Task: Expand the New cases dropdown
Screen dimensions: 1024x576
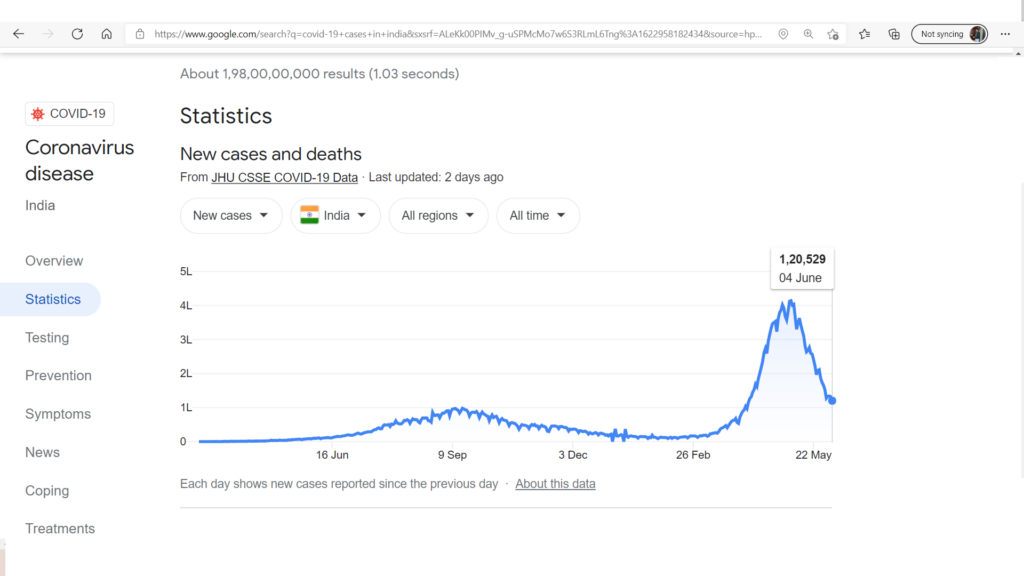Action: coord(231,216)
